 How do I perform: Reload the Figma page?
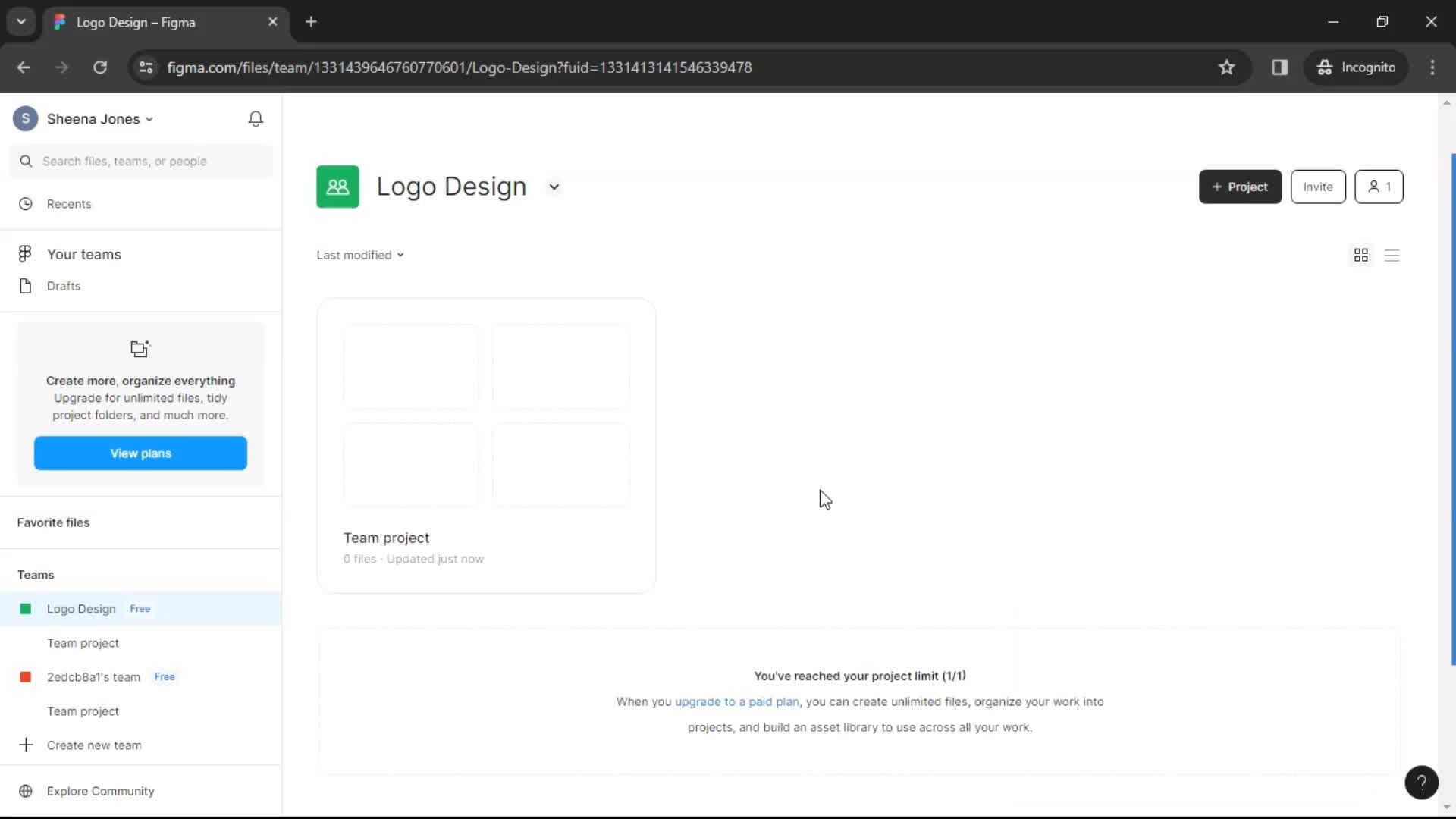(99, 67)
